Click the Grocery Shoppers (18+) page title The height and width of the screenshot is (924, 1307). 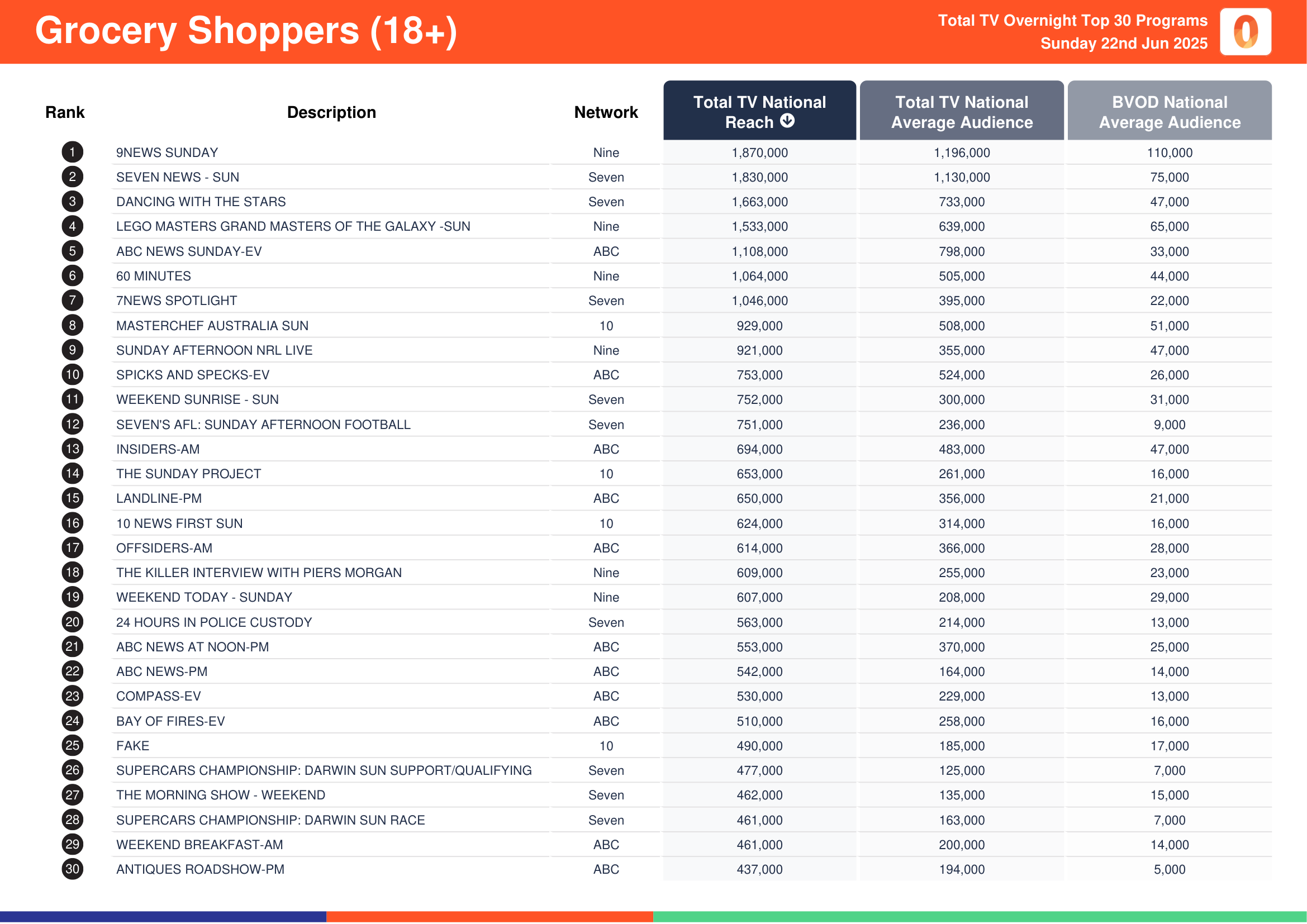[246, 31]
